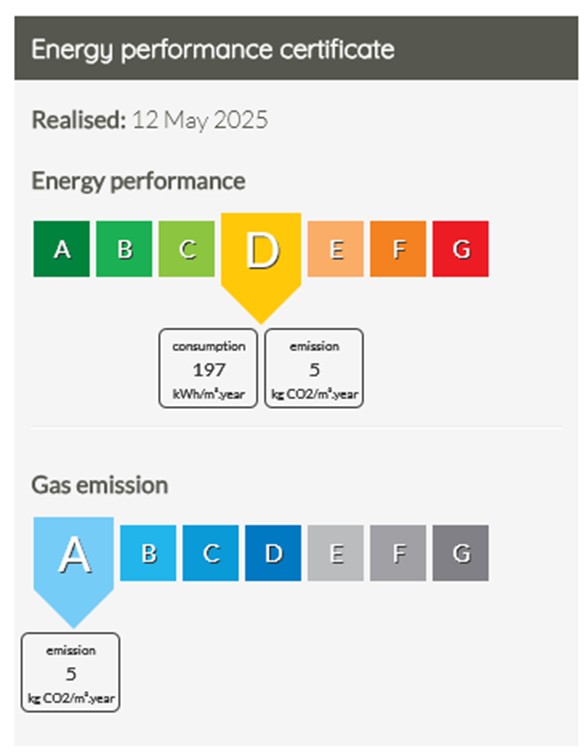The height and width of the screenshot is (754, 588).
Task: Select the red G energy rating square
Action: [461, 249]
